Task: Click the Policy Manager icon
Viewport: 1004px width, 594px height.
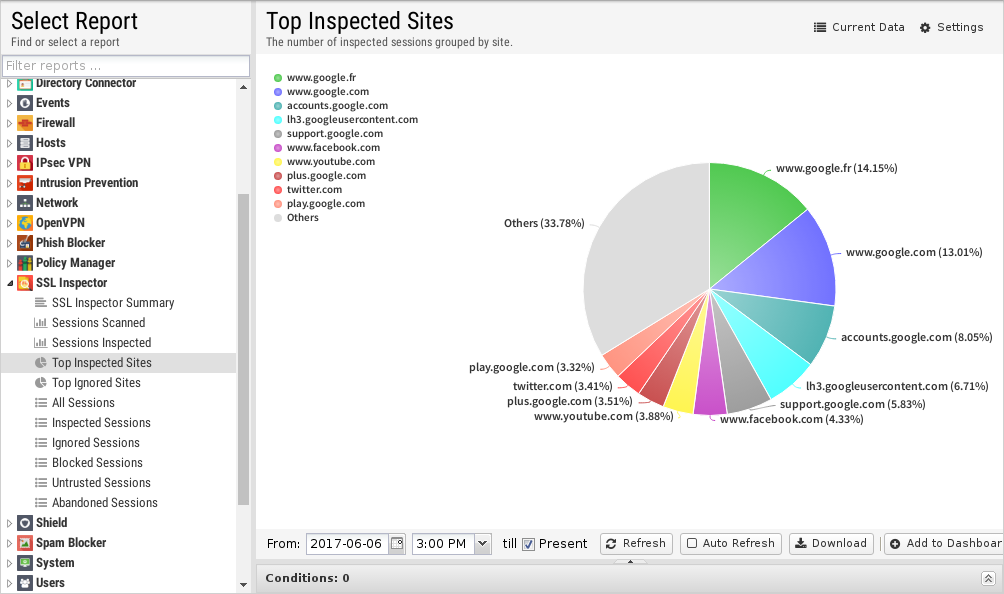Action: [25, 263]
